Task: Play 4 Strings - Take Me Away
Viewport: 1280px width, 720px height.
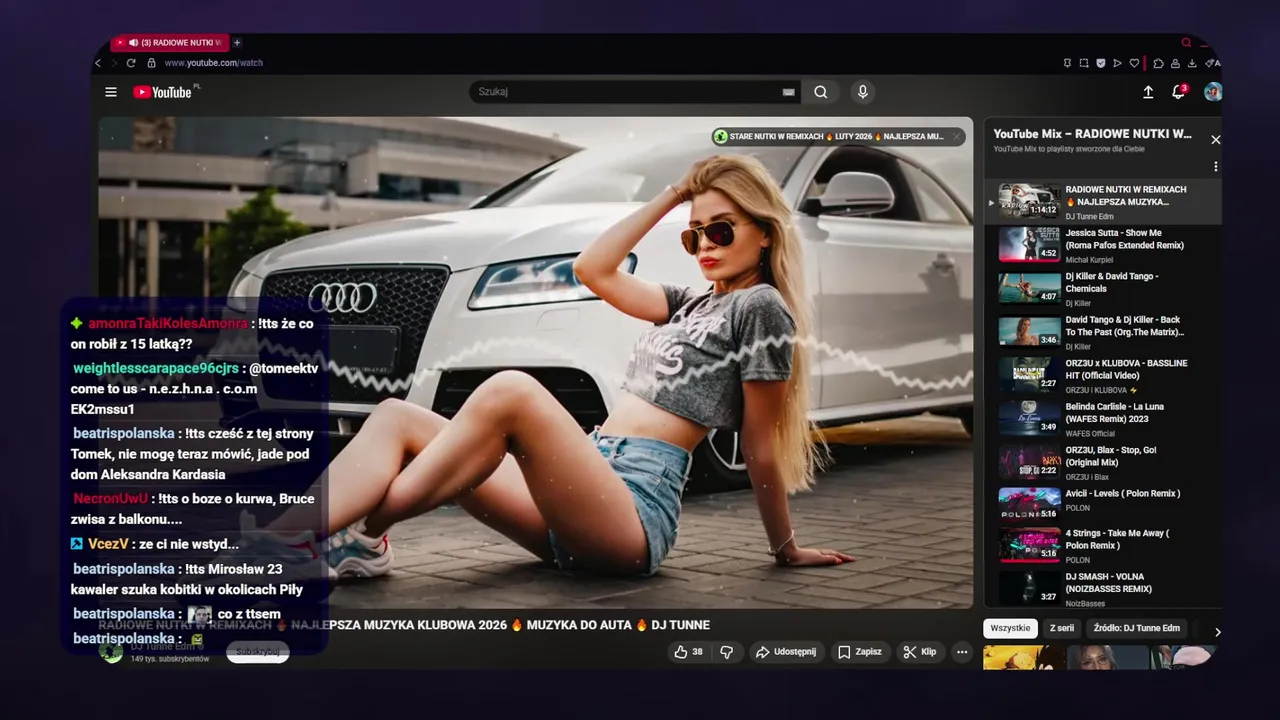Action: coord(1102,546)
